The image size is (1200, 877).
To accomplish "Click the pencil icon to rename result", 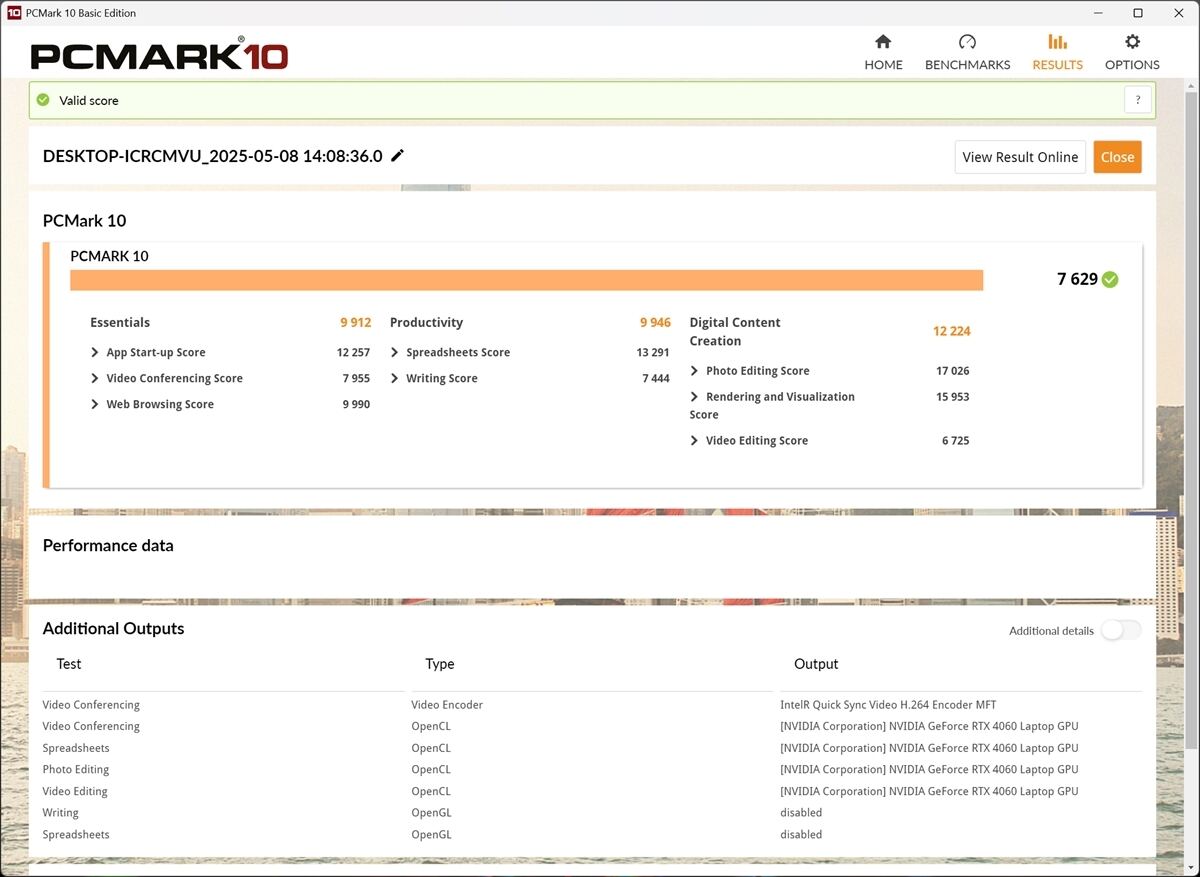I will pos(397,155).
